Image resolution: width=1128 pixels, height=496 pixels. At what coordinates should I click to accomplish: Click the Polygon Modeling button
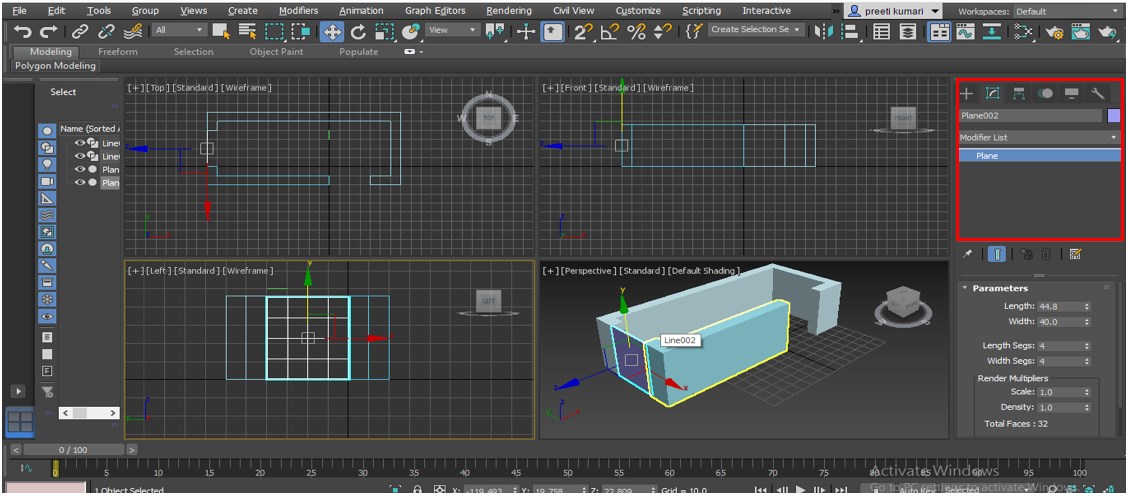tap(55, 66)
